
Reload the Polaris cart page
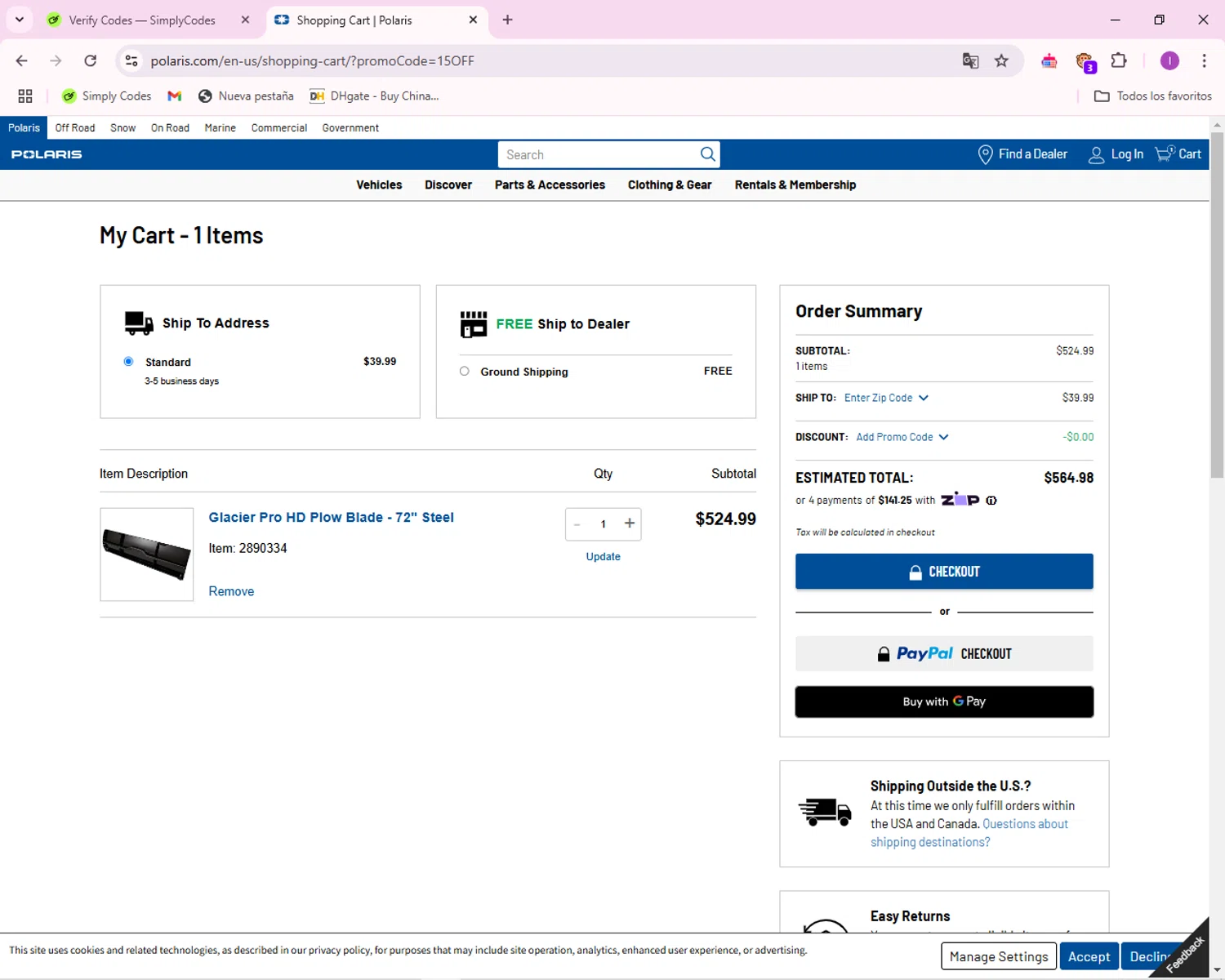tap(91, 60)
